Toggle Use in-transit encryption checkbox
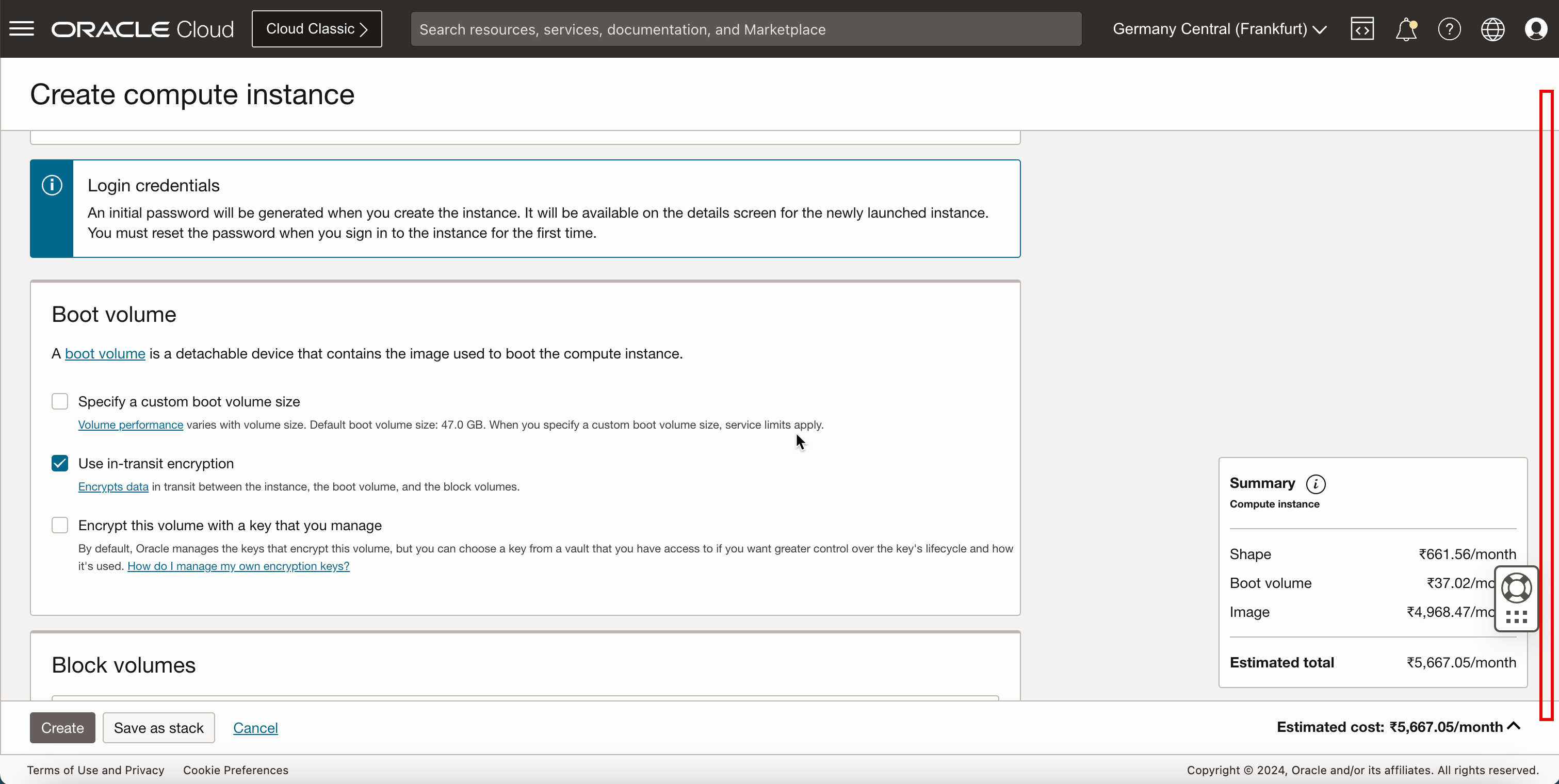1559x784 pixels. (x=59, y=463)
